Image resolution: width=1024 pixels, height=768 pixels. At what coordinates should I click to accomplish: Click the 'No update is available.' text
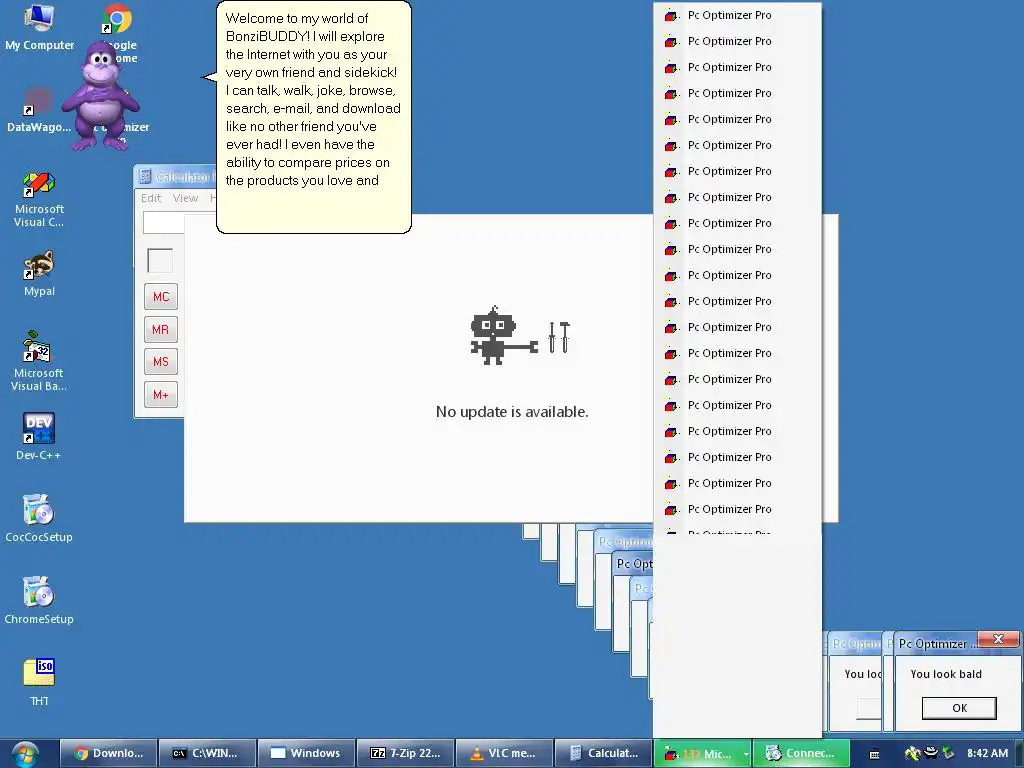click(512, 412)
